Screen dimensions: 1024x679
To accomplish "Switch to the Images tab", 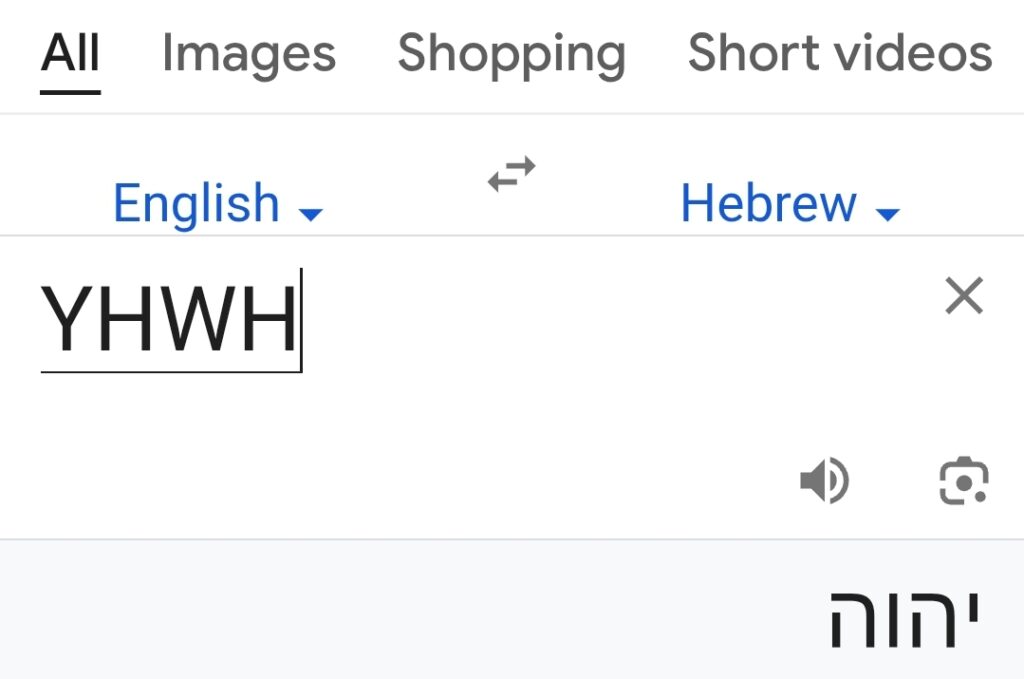I will 249,54.
